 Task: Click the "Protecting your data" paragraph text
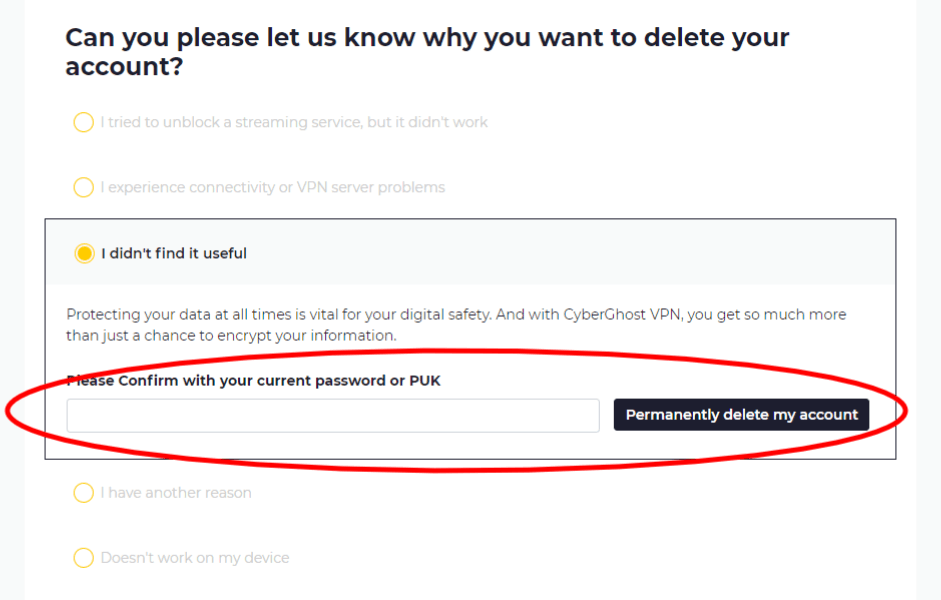tap(456, 325)
